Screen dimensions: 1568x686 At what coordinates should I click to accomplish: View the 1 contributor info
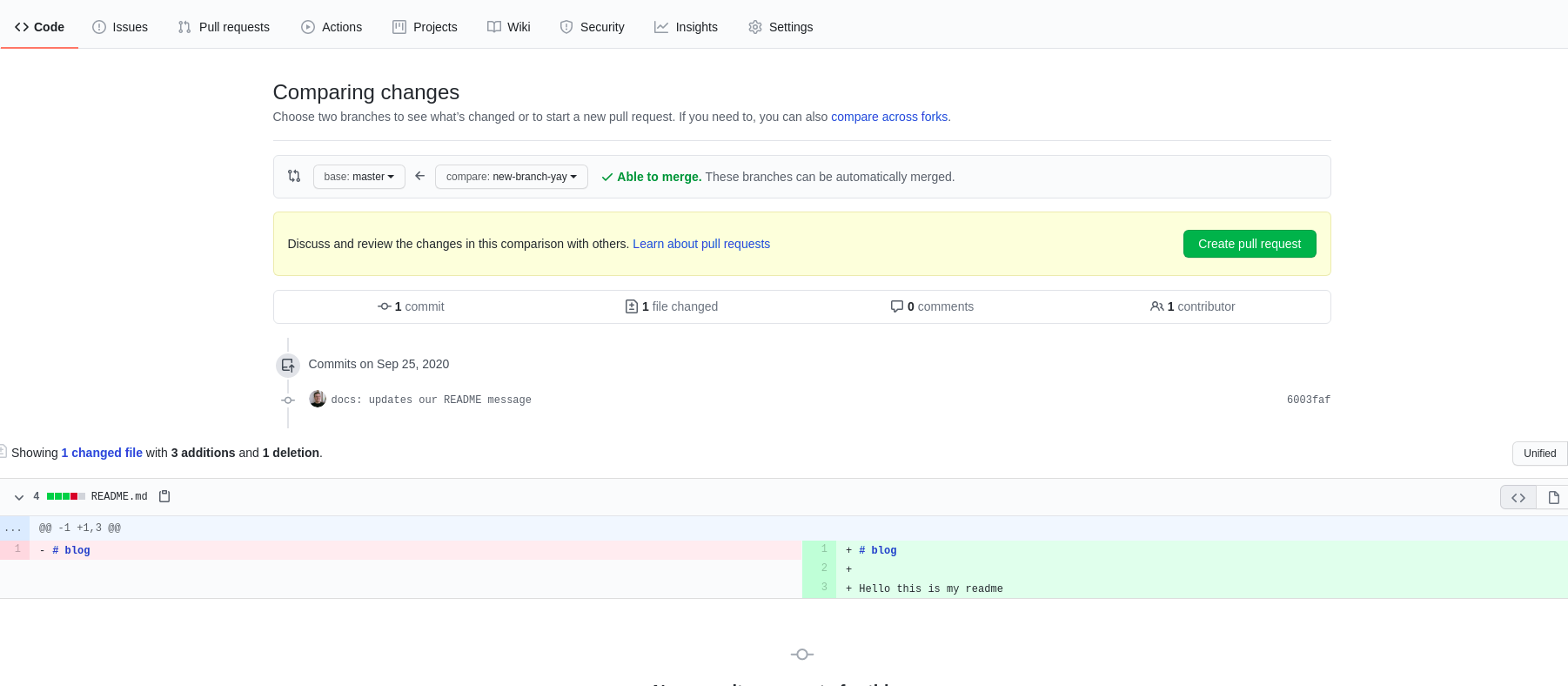[x=1193, y=306]
